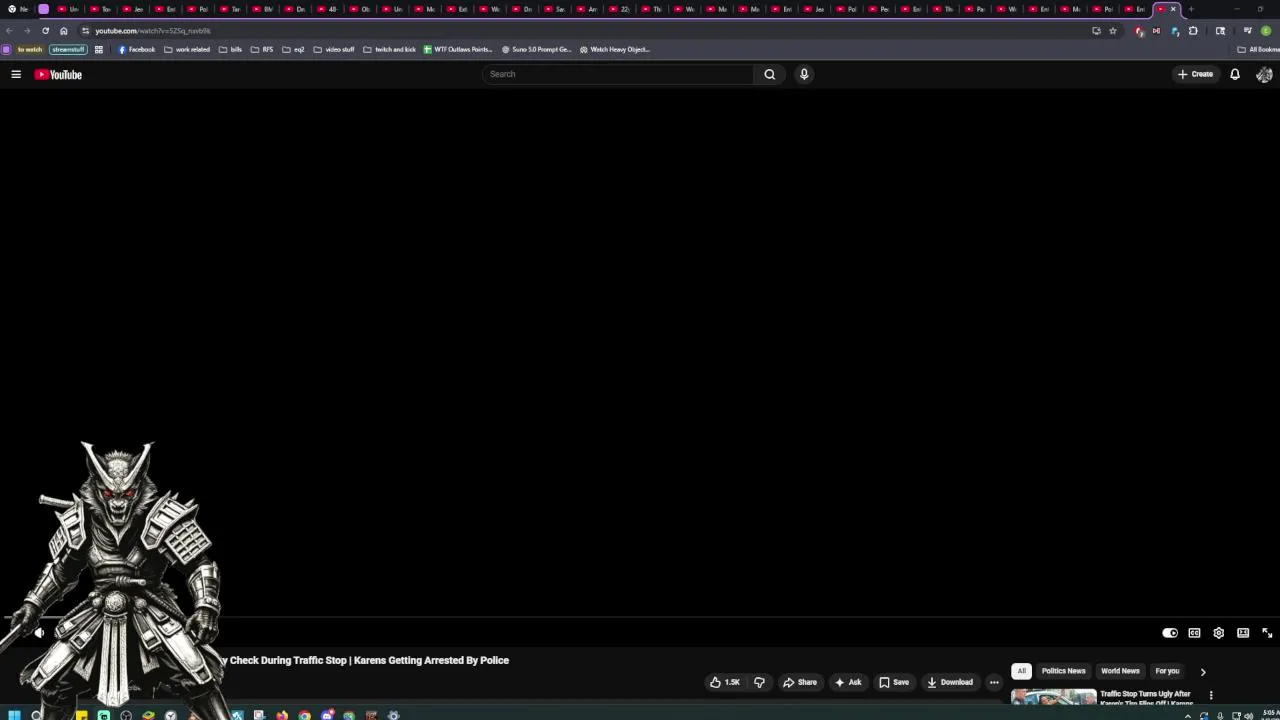Screen dimensions: 1280x720
Task: Open the Facebook bookmark
Action: pyautogui.click(x=137, y=49)
